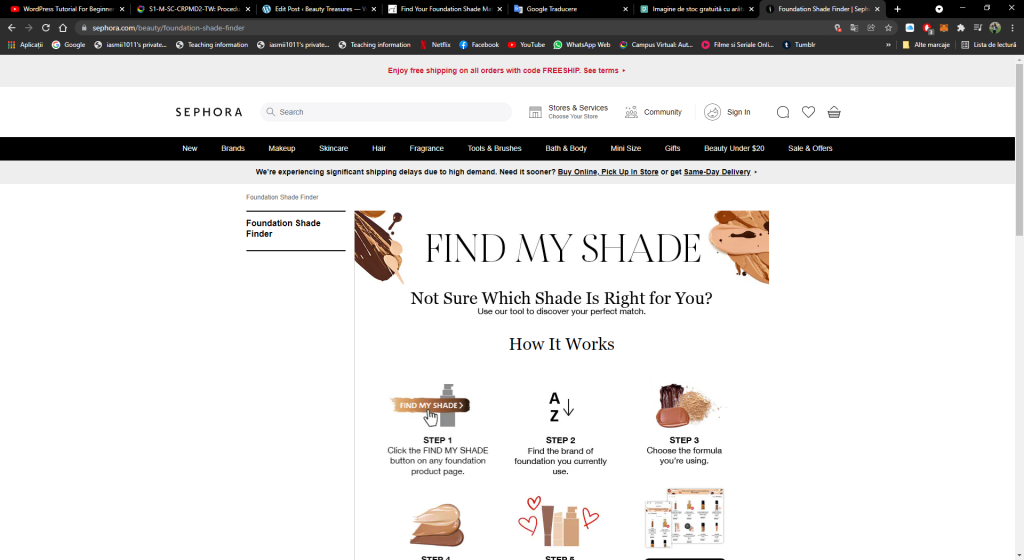Click the browser back arrow
The height and width of the screenshot is (560, 1024).
(11, 28)
